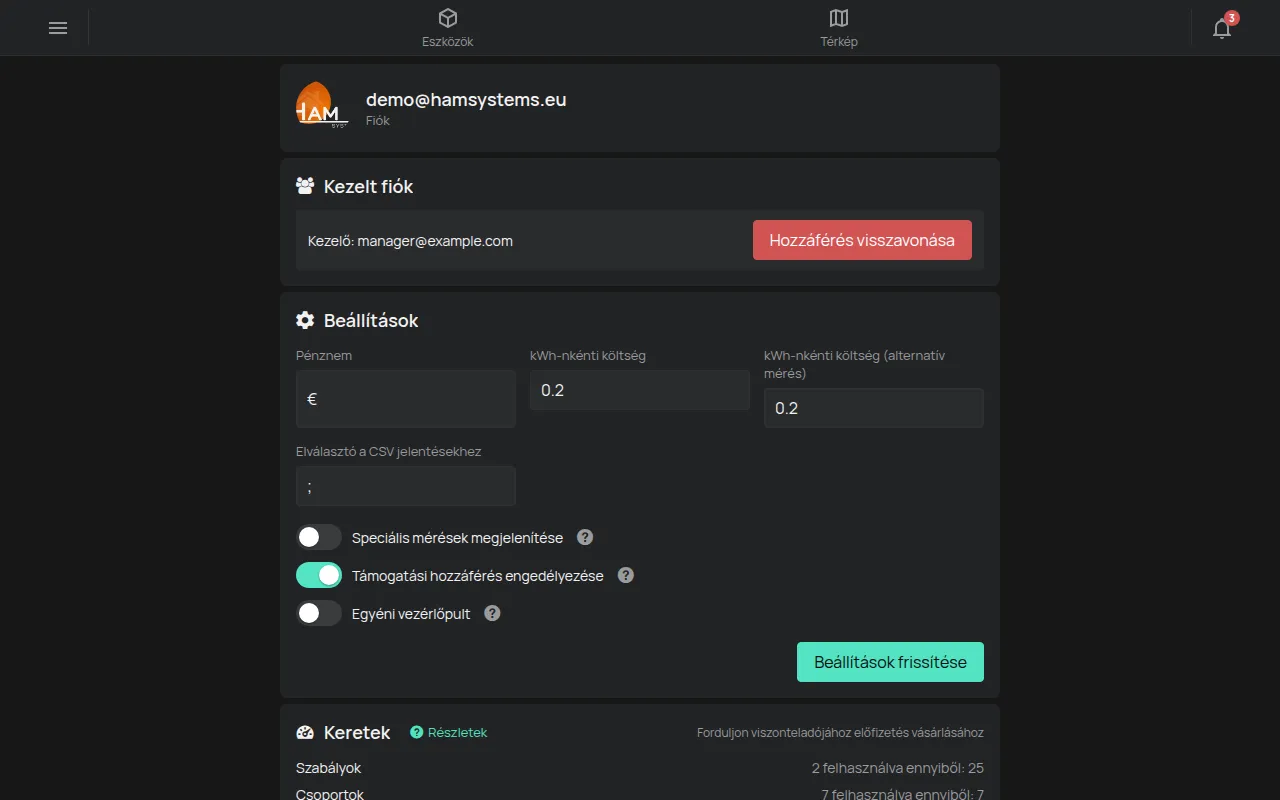Click the Pénznem currency field
Screen dimensions: 1280x800
(406, 398)
